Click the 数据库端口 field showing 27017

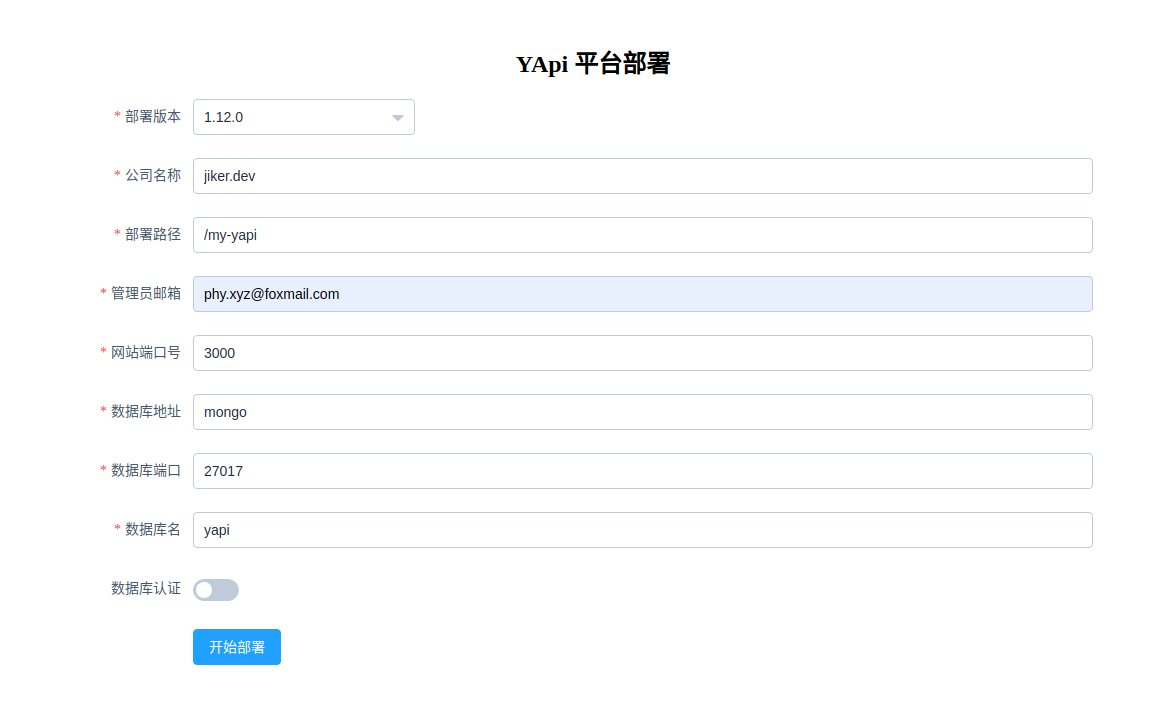pos(642,471)
